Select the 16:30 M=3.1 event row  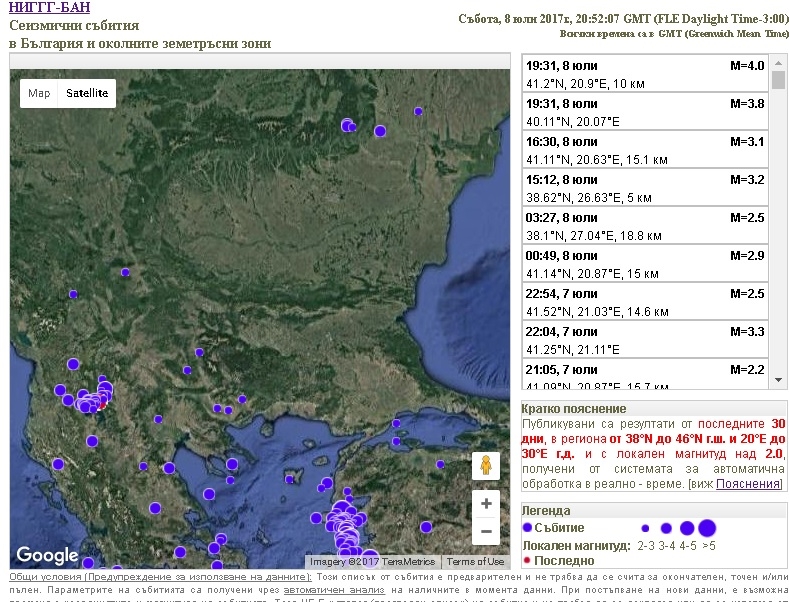tap(645, 149)
